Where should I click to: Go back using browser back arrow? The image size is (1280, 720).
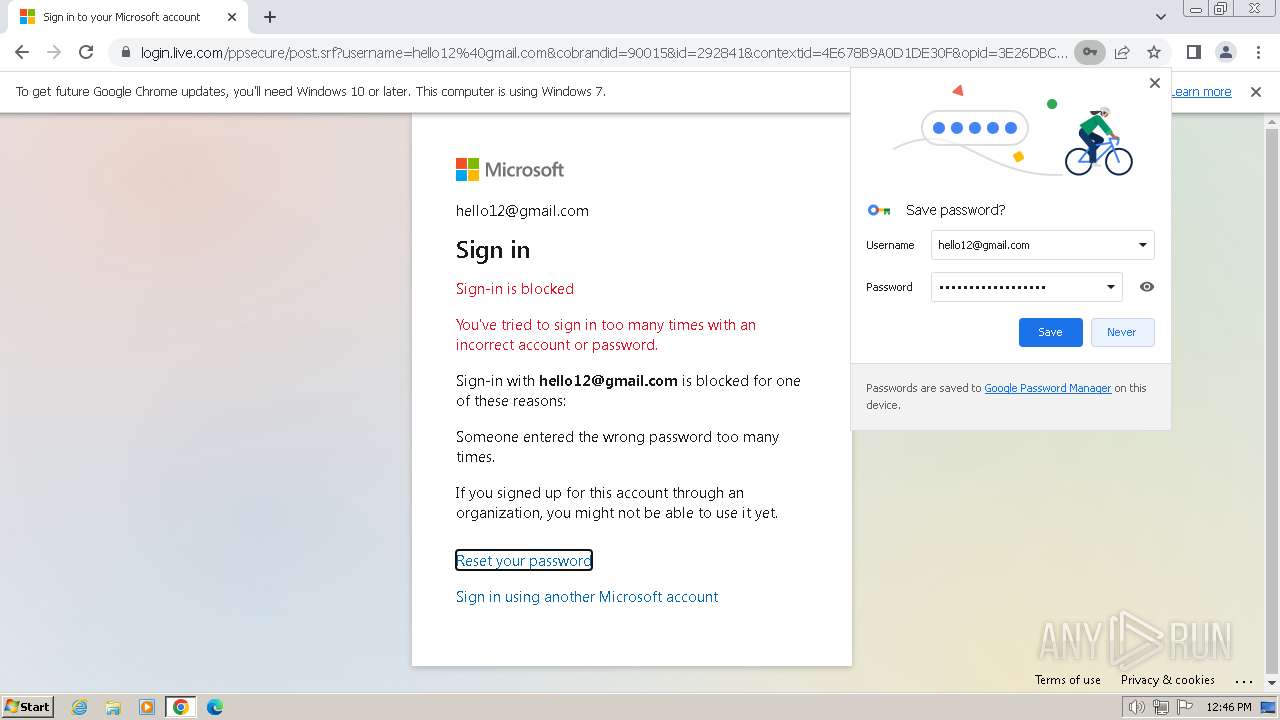click(x=22, y=52)
